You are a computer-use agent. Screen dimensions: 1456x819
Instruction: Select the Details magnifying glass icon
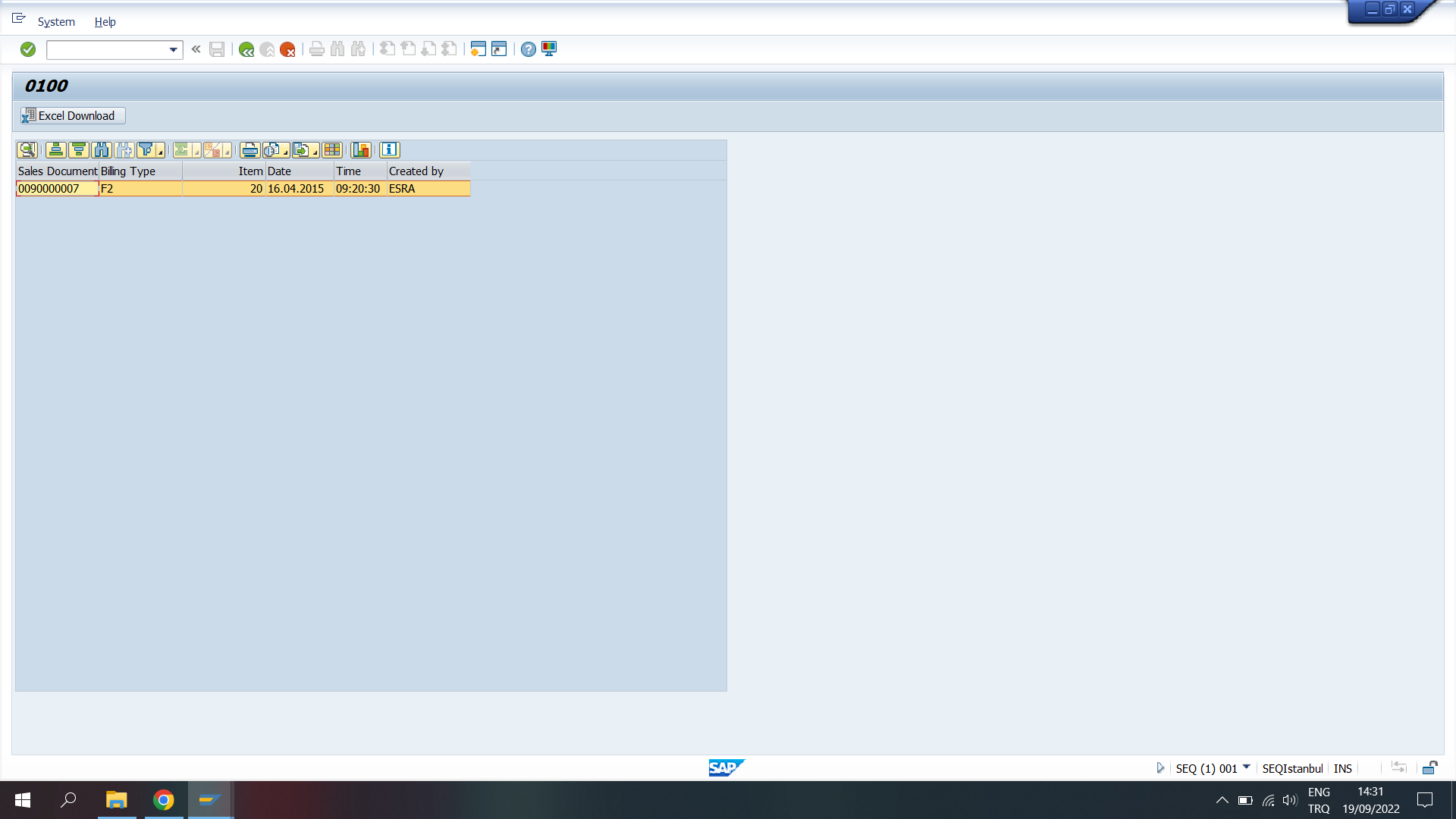(x=27, y=150)
